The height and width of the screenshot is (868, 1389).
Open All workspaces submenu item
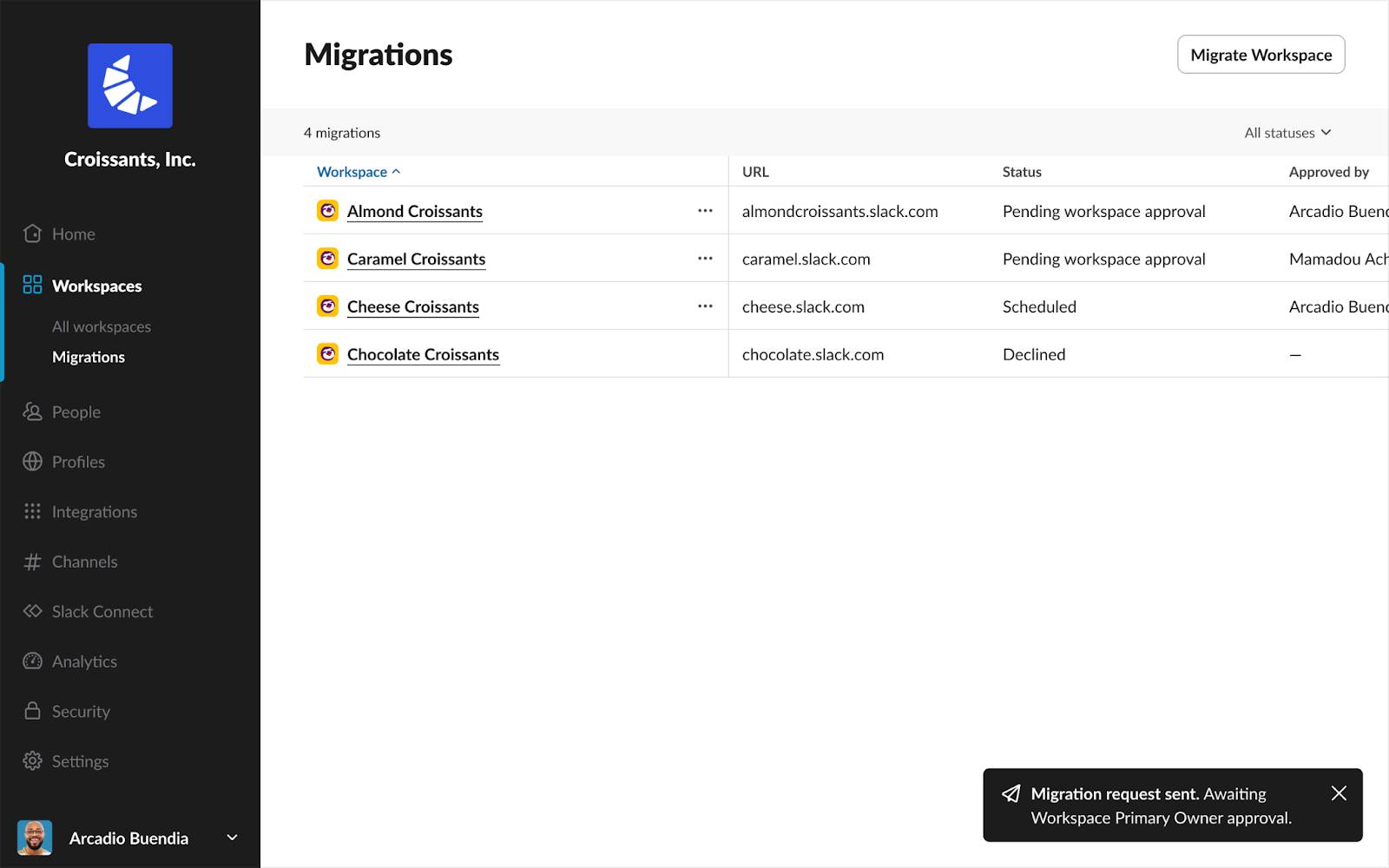point(102,326)
